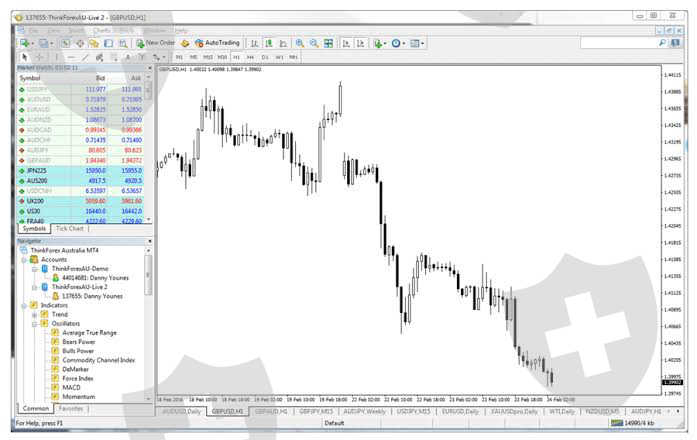This screenshot has width=697, height=440.
Task: Open the MetaEditor icon beside New Order
Action: (x=185, y=43)
